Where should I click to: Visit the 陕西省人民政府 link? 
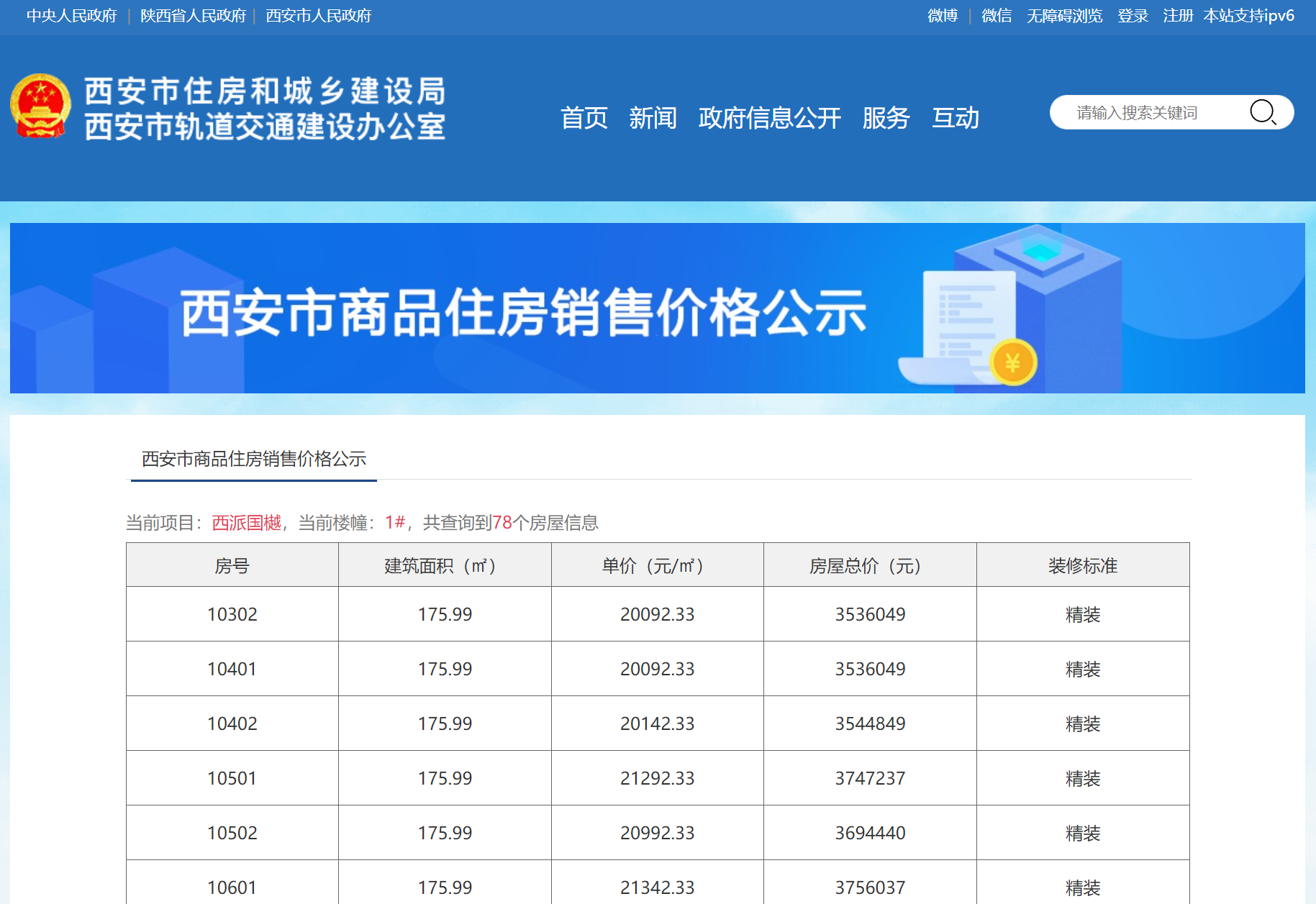(x=193, y=16)
